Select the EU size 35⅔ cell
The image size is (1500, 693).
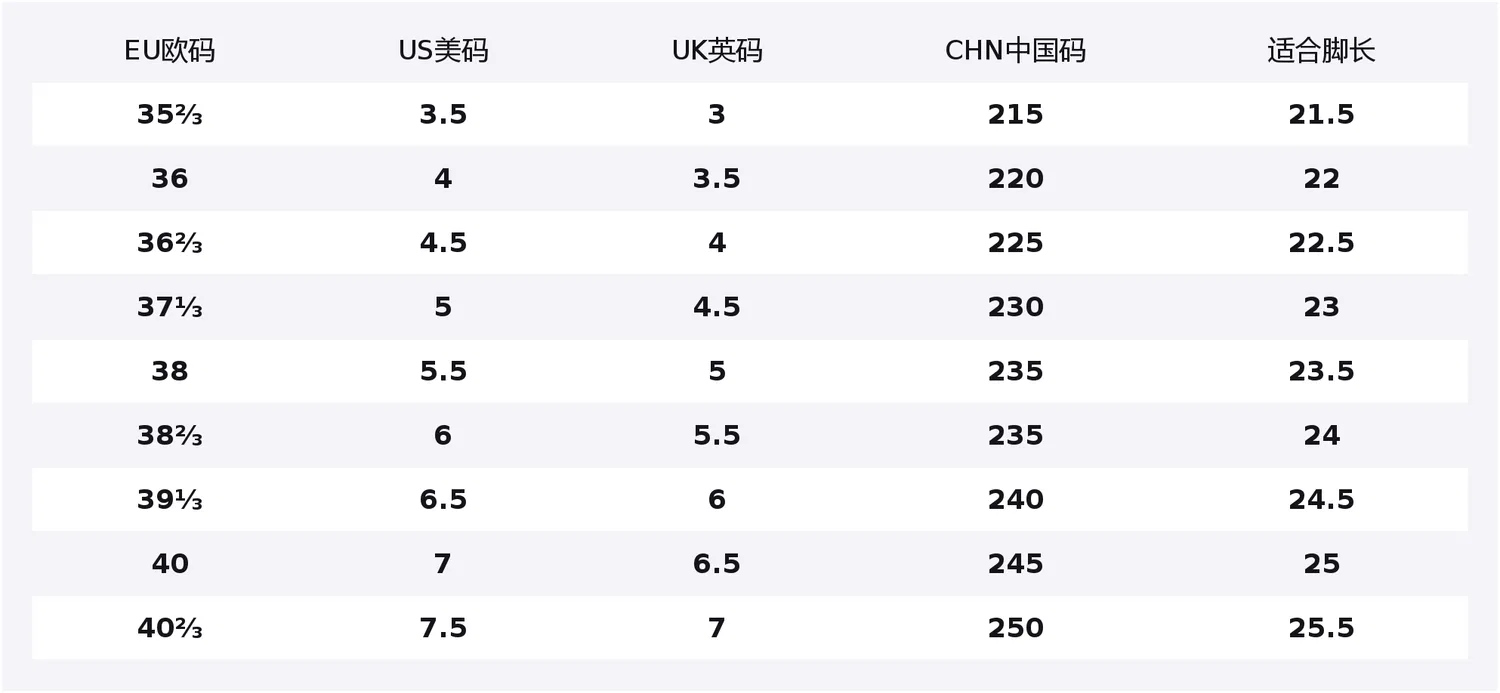[x=170, y=115]
